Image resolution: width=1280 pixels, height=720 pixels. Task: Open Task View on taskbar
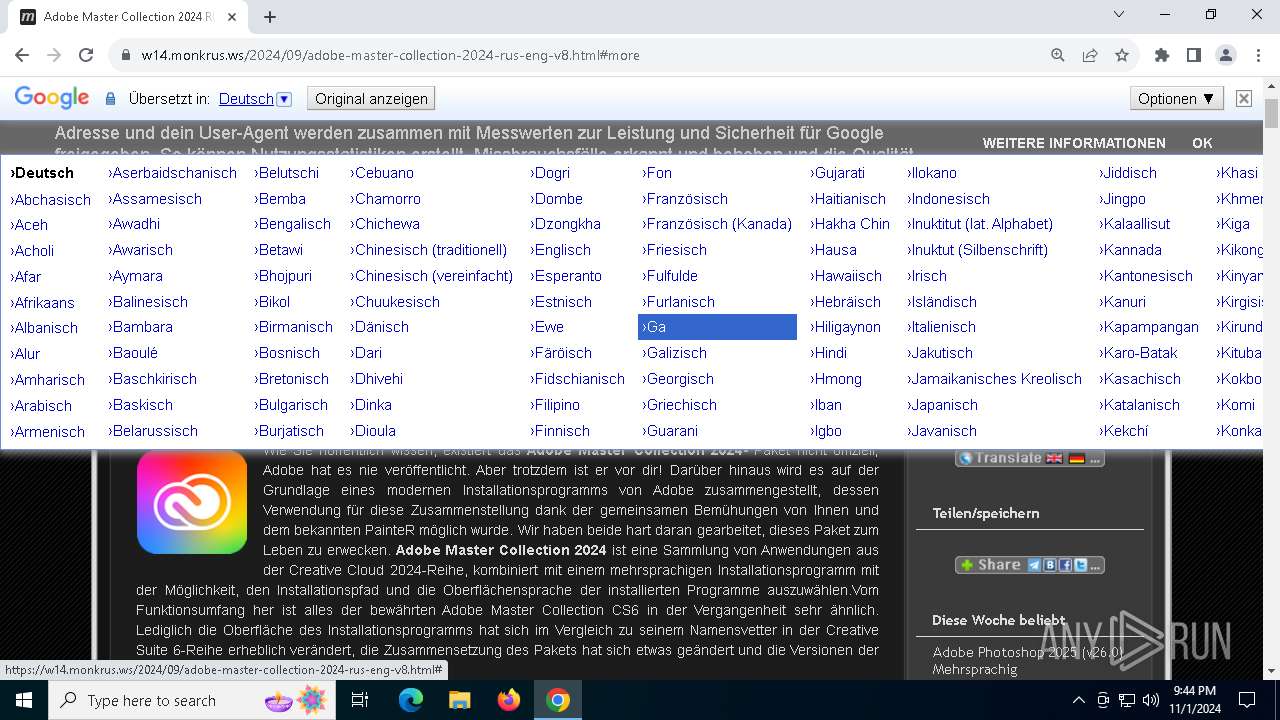pyautogui.click(x=360, y=700)
